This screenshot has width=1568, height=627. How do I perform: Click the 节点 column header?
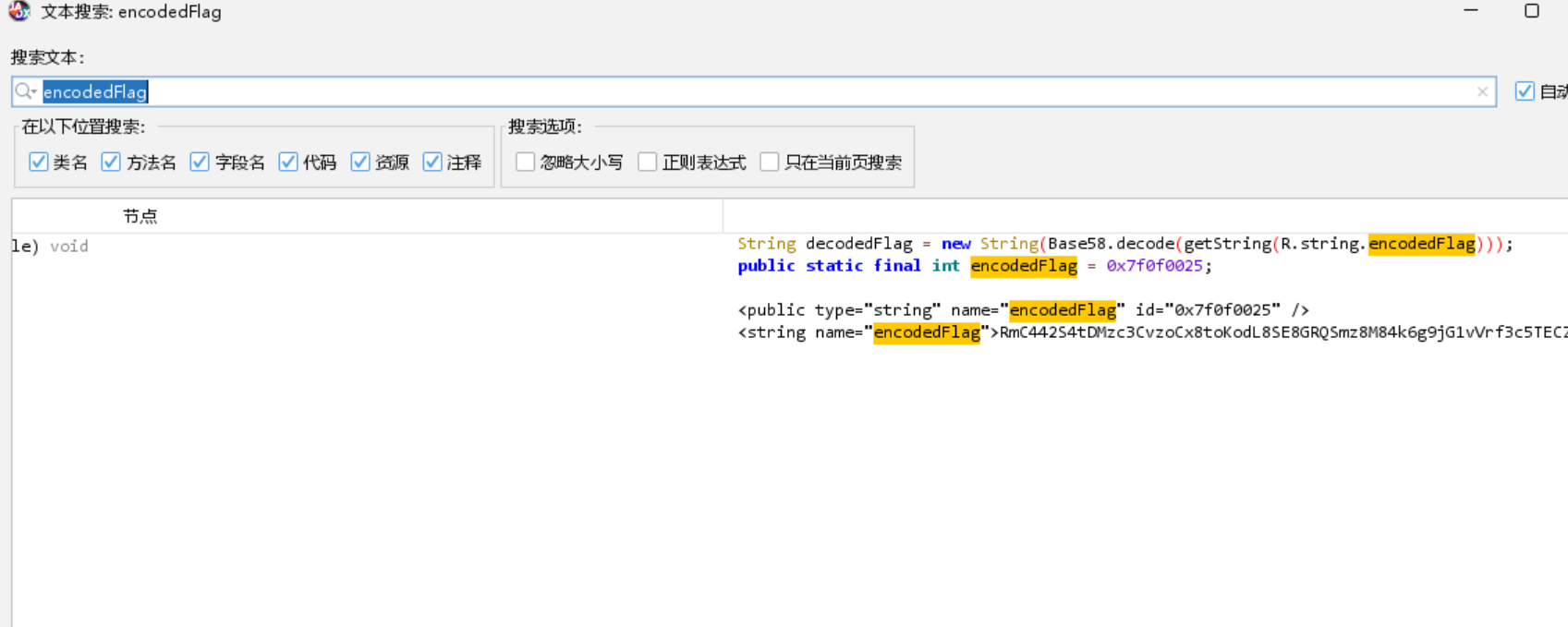tap(140, 216)
